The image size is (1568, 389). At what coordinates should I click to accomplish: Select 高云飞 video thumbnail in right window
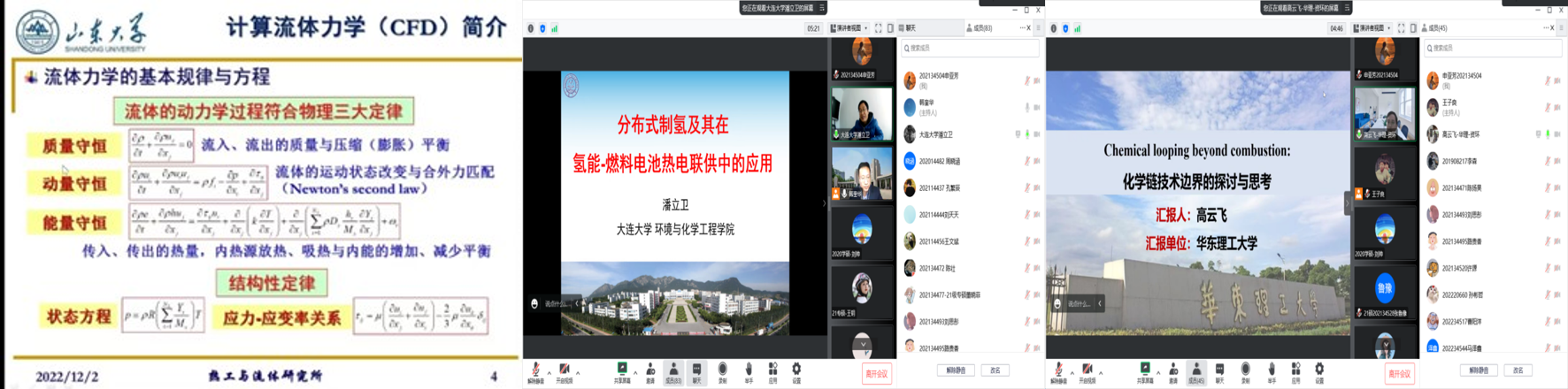pyautogui.click(x=1385, y=114)
